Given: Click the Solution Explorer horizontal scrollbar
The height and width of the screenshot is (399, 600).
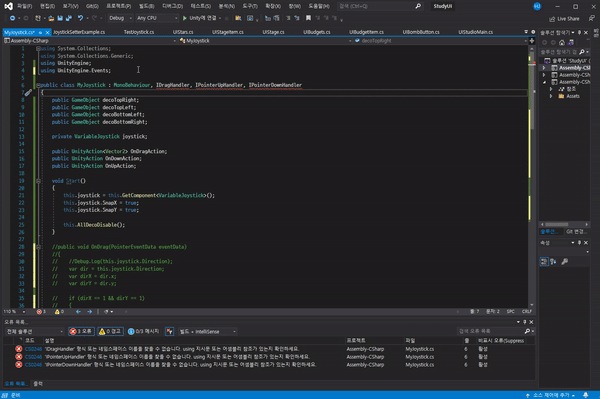Looking at the screenshot, I should [x=564, y=225].
